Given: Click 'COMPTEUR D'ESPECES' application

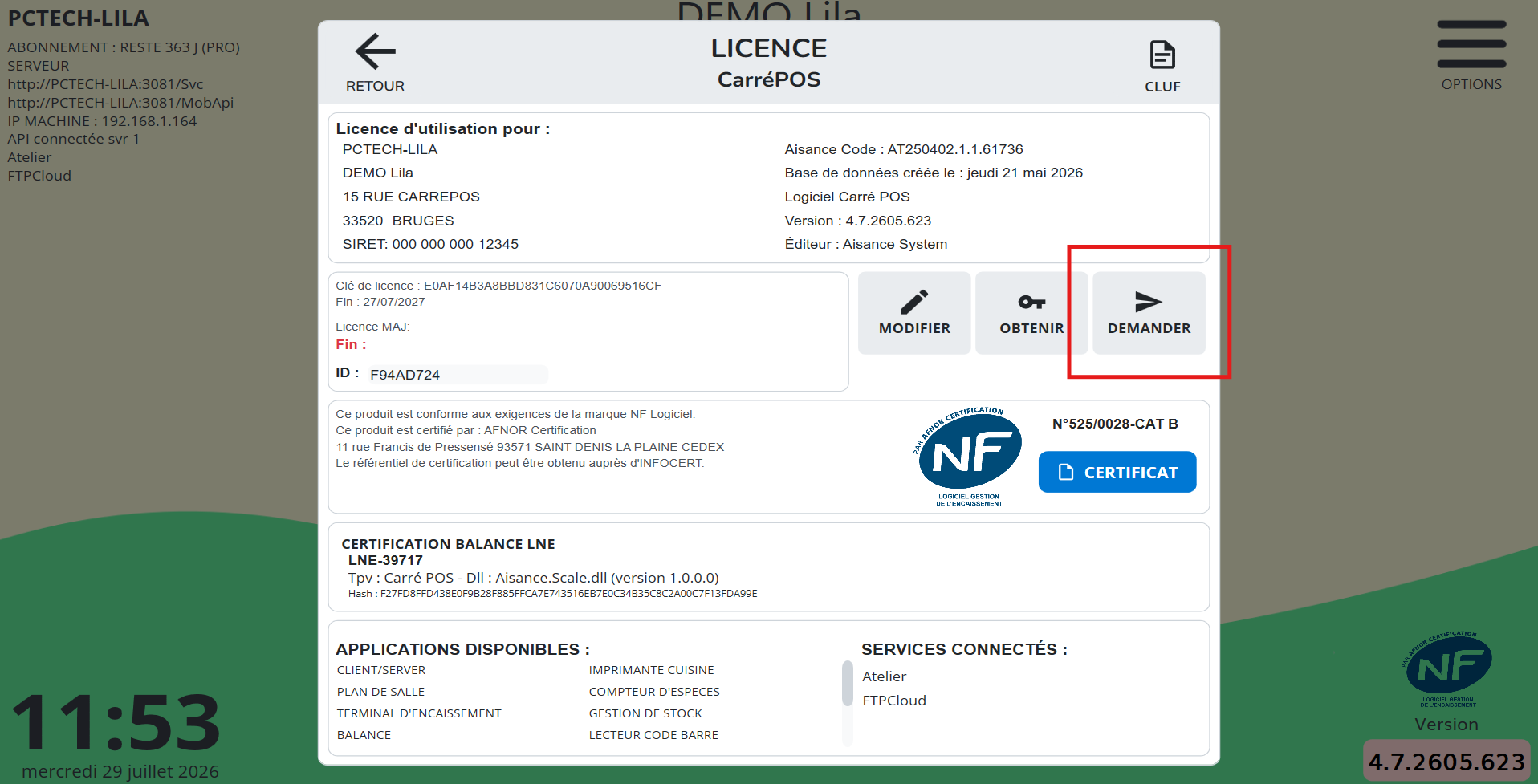Looking at the screenshot, I should (x=654, y=692).
